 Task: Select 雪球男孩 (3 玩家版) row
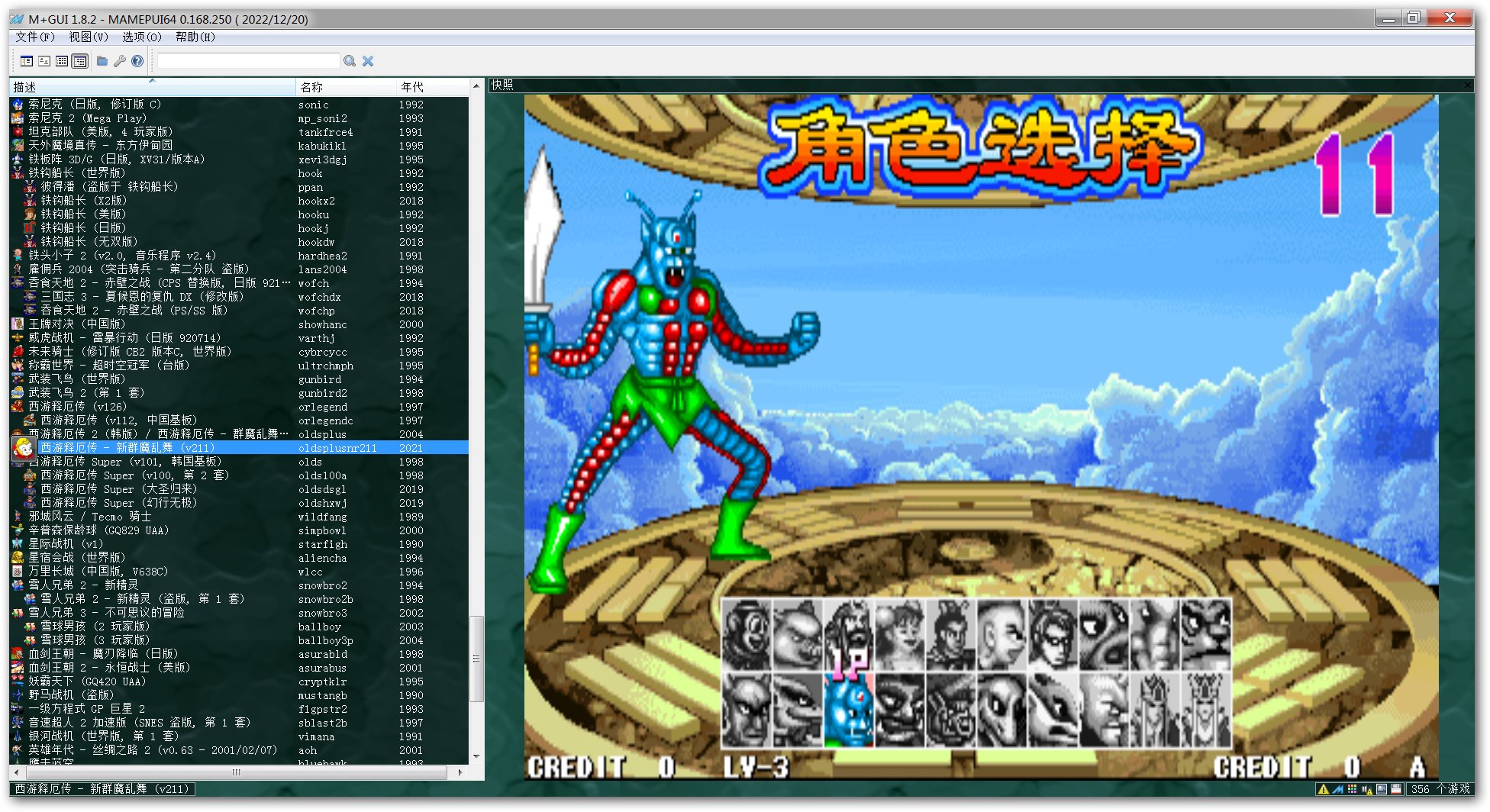point(240,640)
